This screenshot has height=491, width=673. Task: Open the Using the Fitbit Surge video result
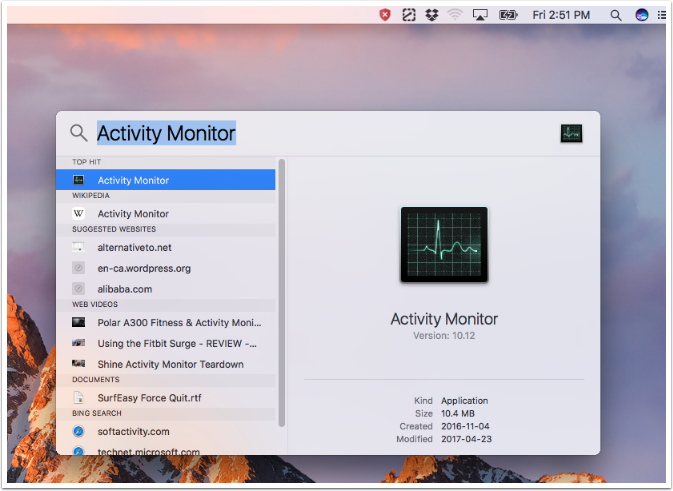[x=166, y=343]
